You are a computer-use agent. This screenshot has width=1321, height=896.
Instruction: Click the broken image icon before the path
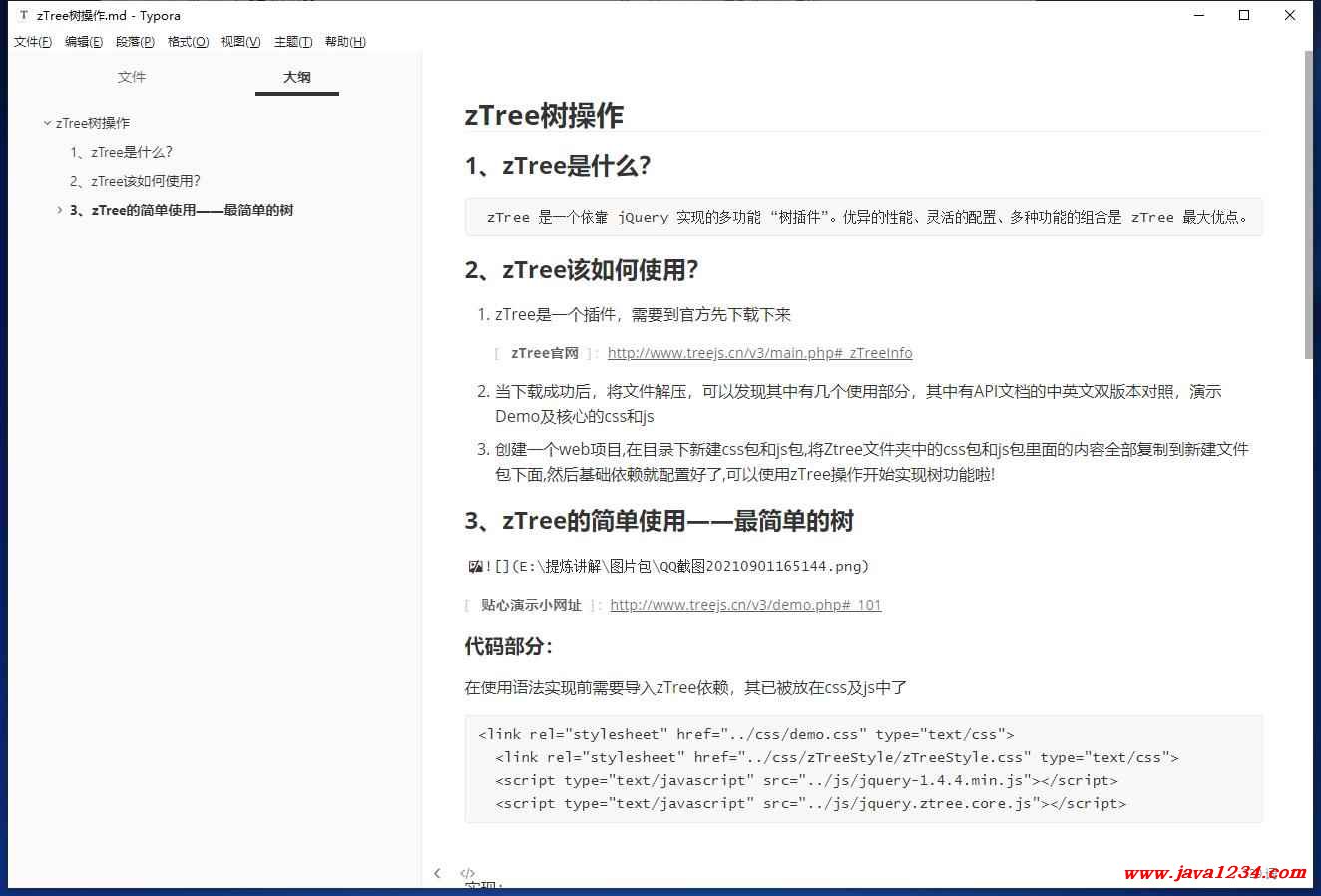(476, 567)
